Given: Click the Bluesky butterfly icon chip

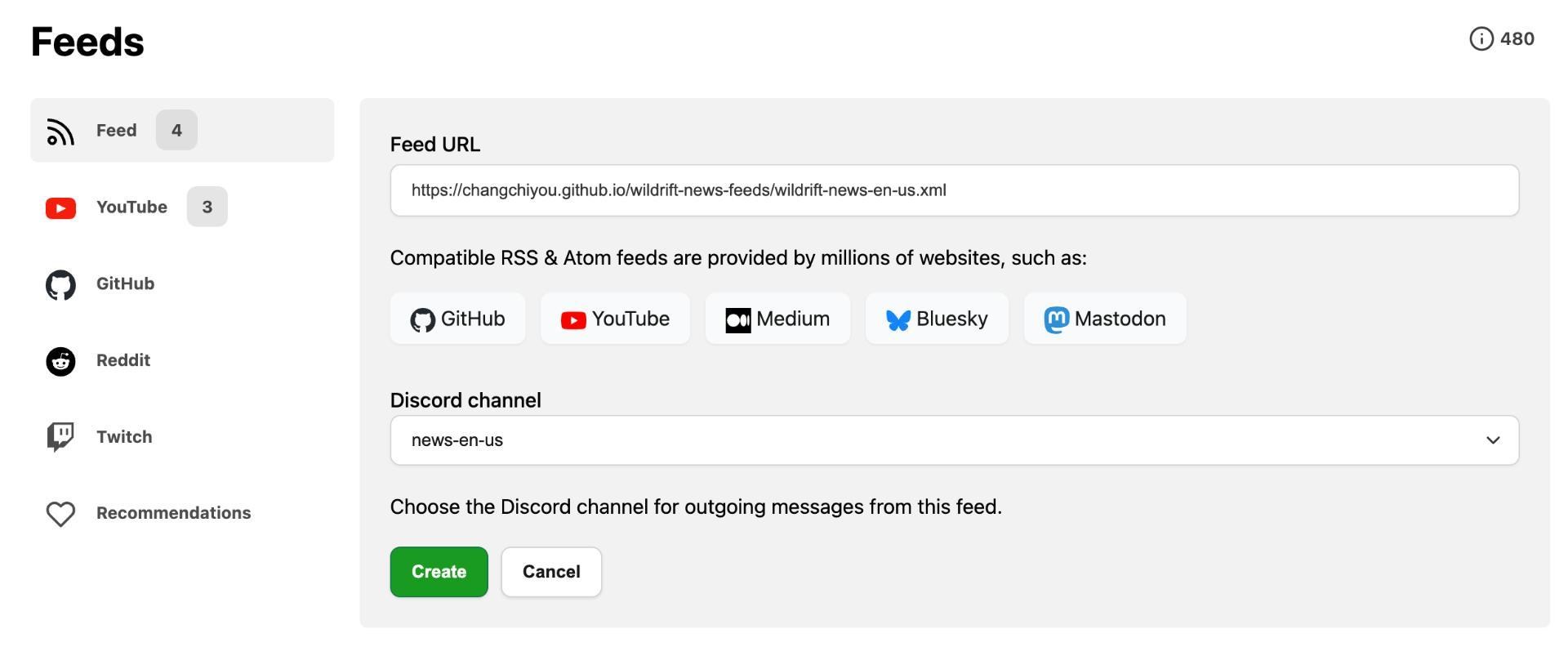Looking at the screenshot, I should [x=898, y=319].
